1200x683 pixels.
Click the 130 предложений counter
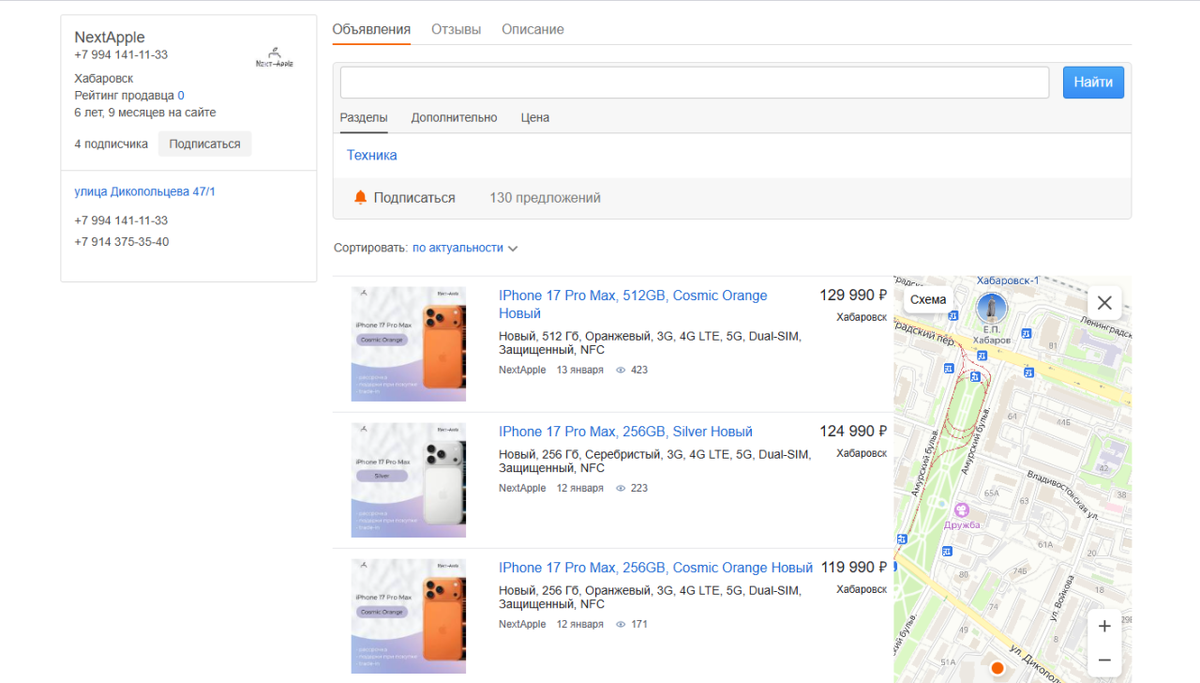[545, 198]
